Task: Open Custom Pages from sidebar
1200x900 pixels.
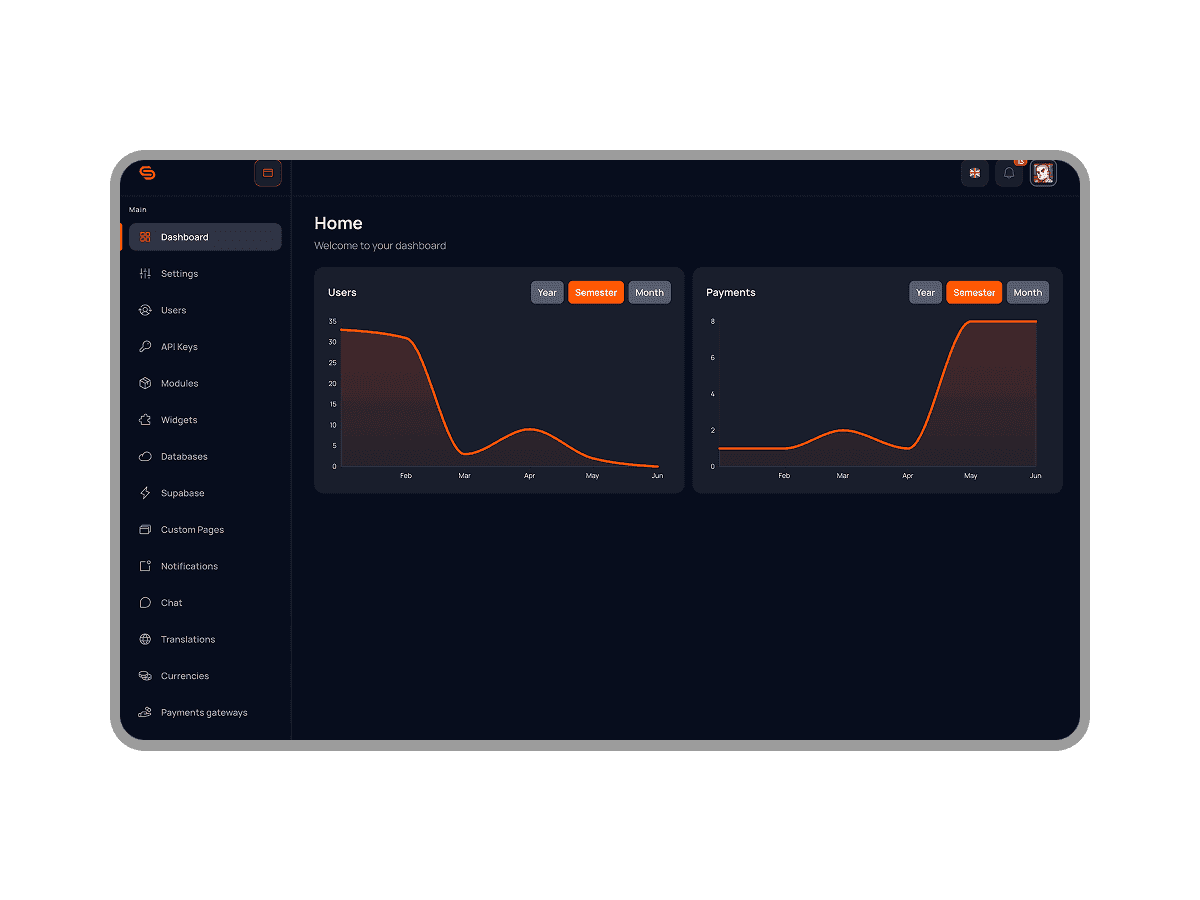Action: coord(192,530)
